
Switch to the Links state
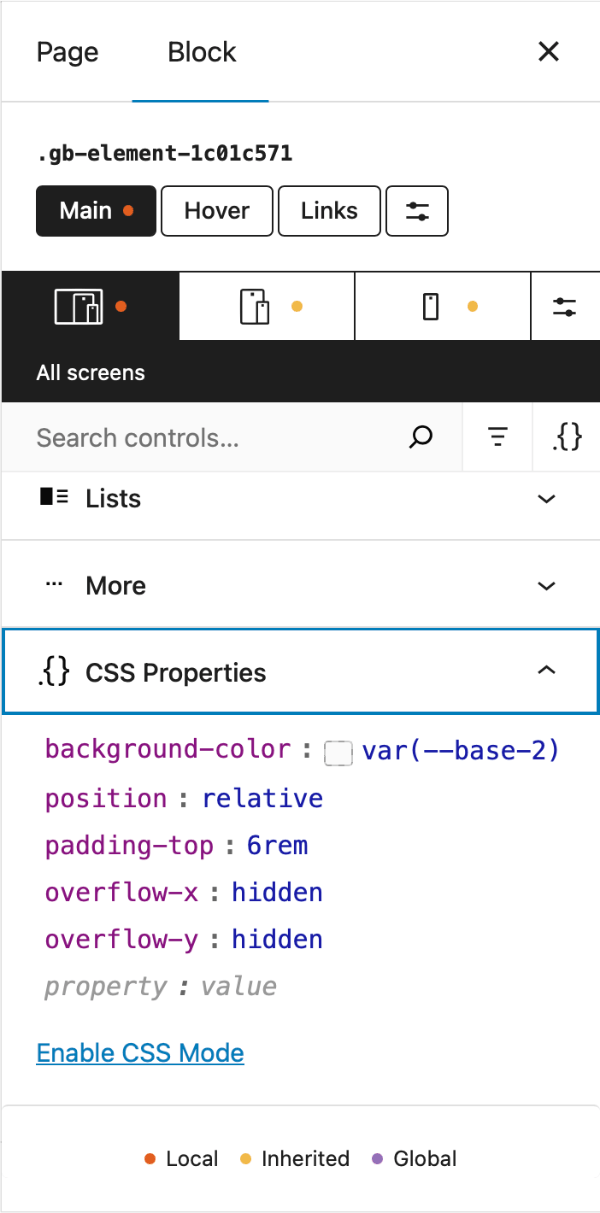329,211
